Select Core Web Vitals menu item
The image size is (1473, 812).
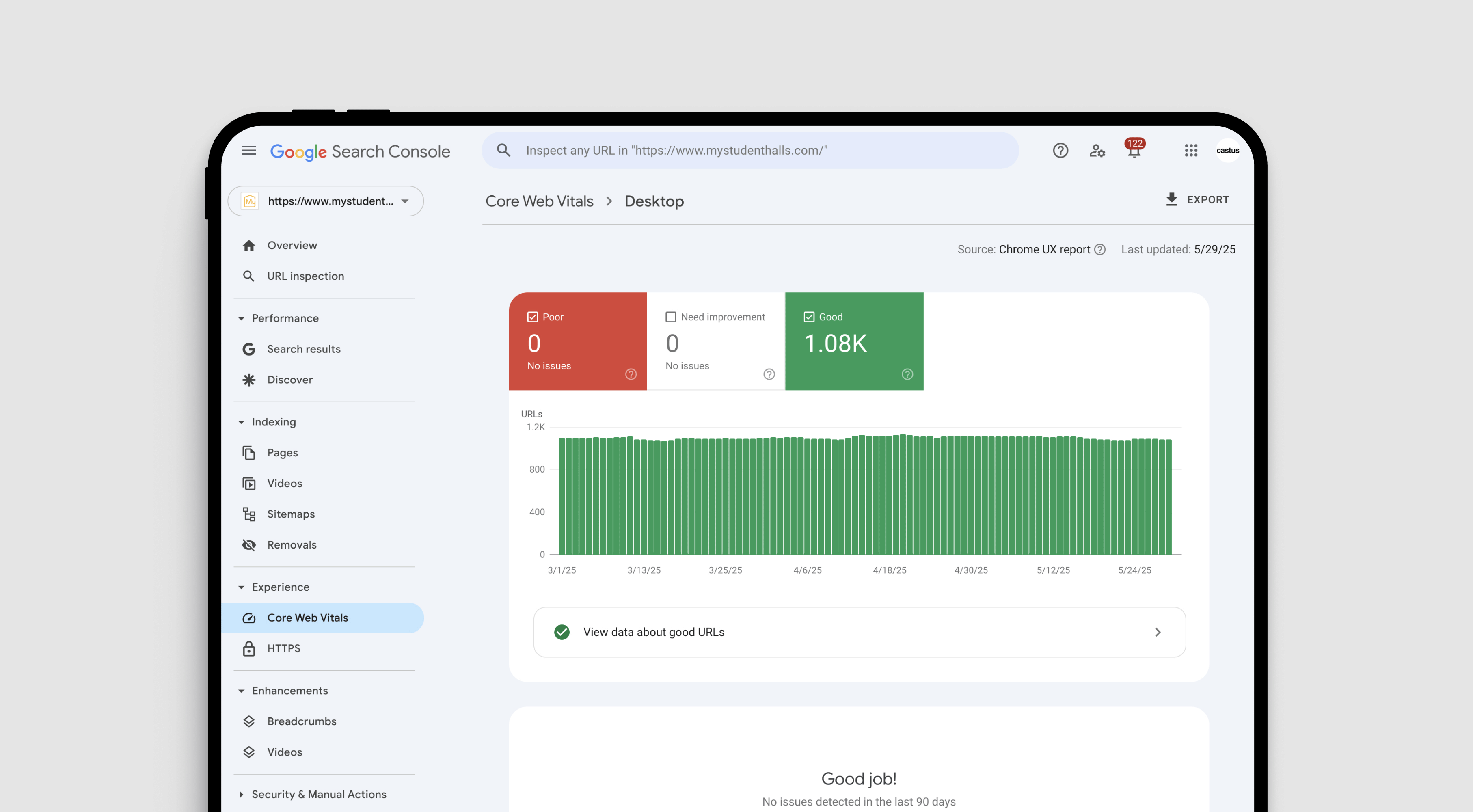tap(322, 618)
